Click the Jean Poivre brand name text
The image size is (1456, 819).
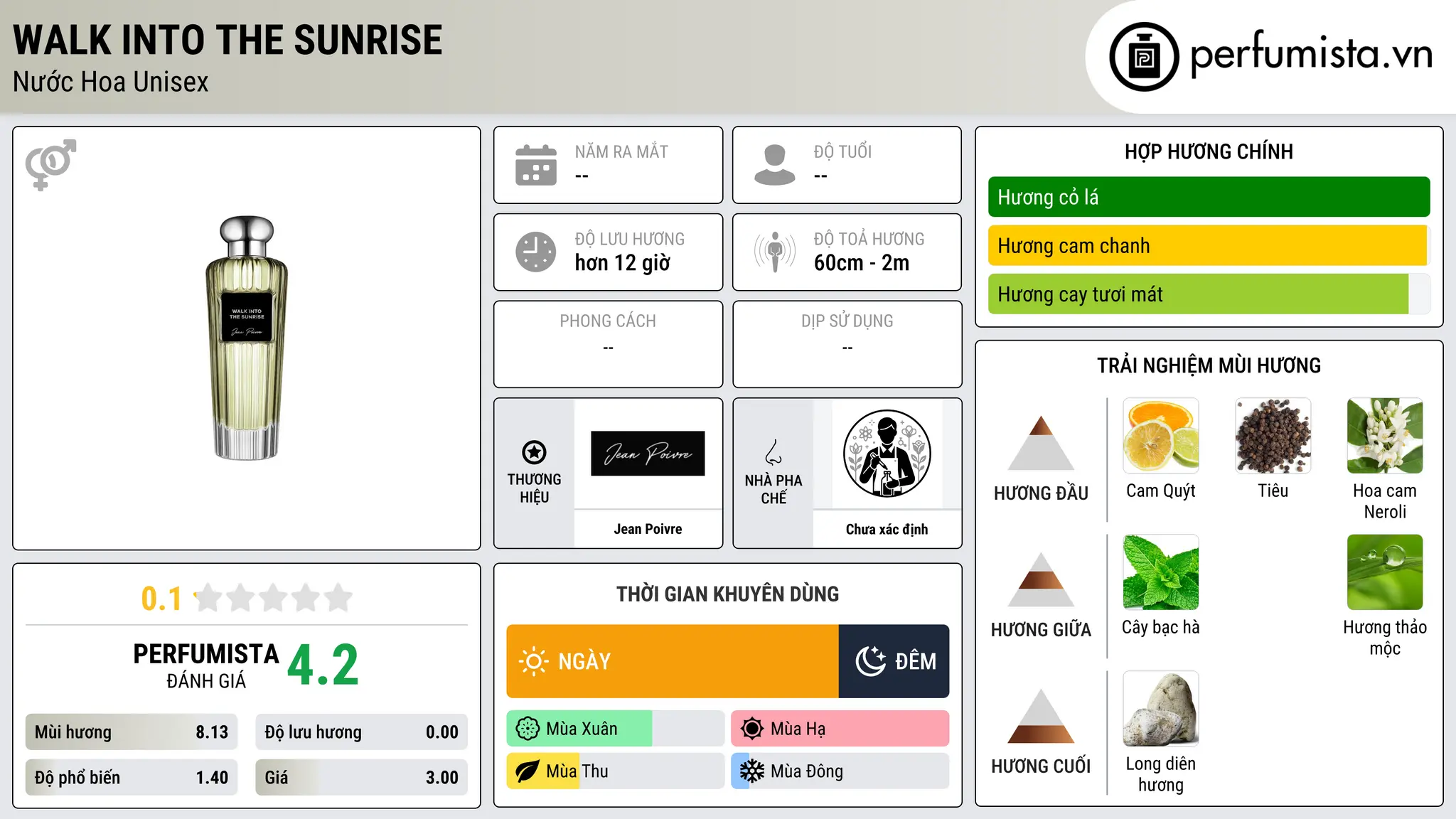648,529
